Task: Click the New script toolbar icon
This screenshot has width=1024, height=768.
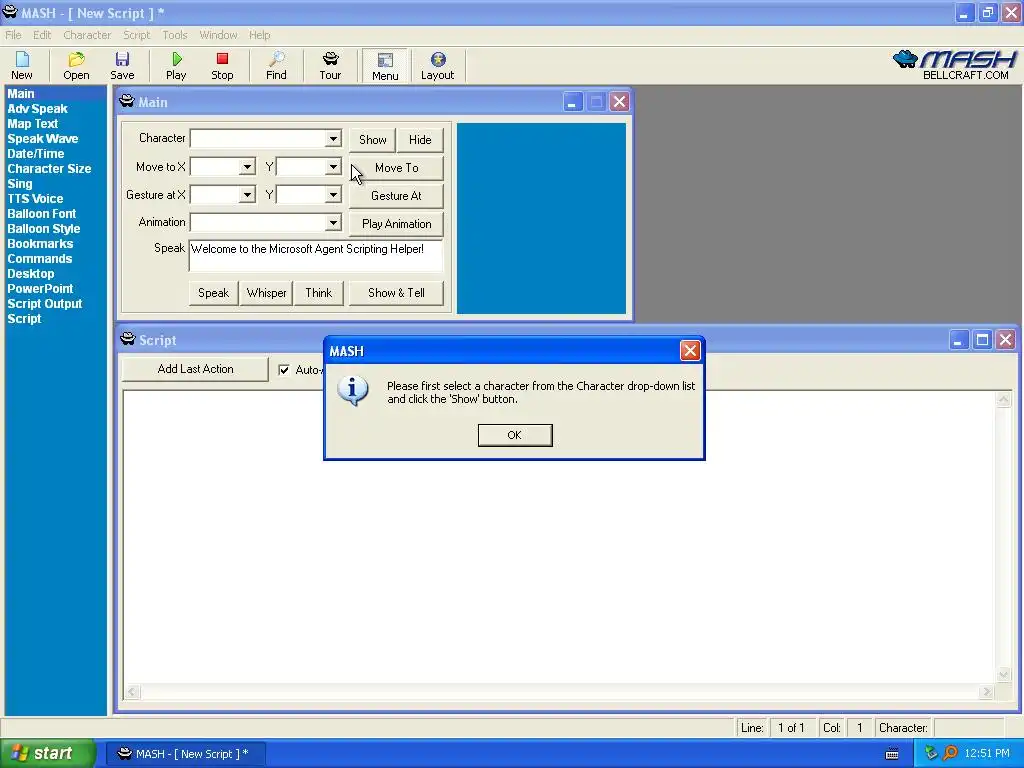Action: coord(22,65)
